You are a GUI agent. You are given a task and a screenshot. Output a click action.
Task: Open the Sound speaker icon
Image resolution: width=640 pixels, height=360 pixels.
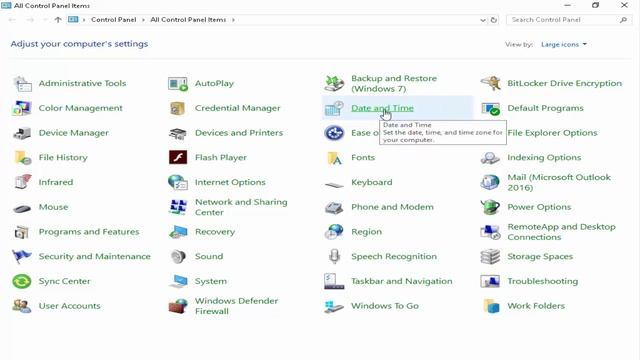point(178,256)
